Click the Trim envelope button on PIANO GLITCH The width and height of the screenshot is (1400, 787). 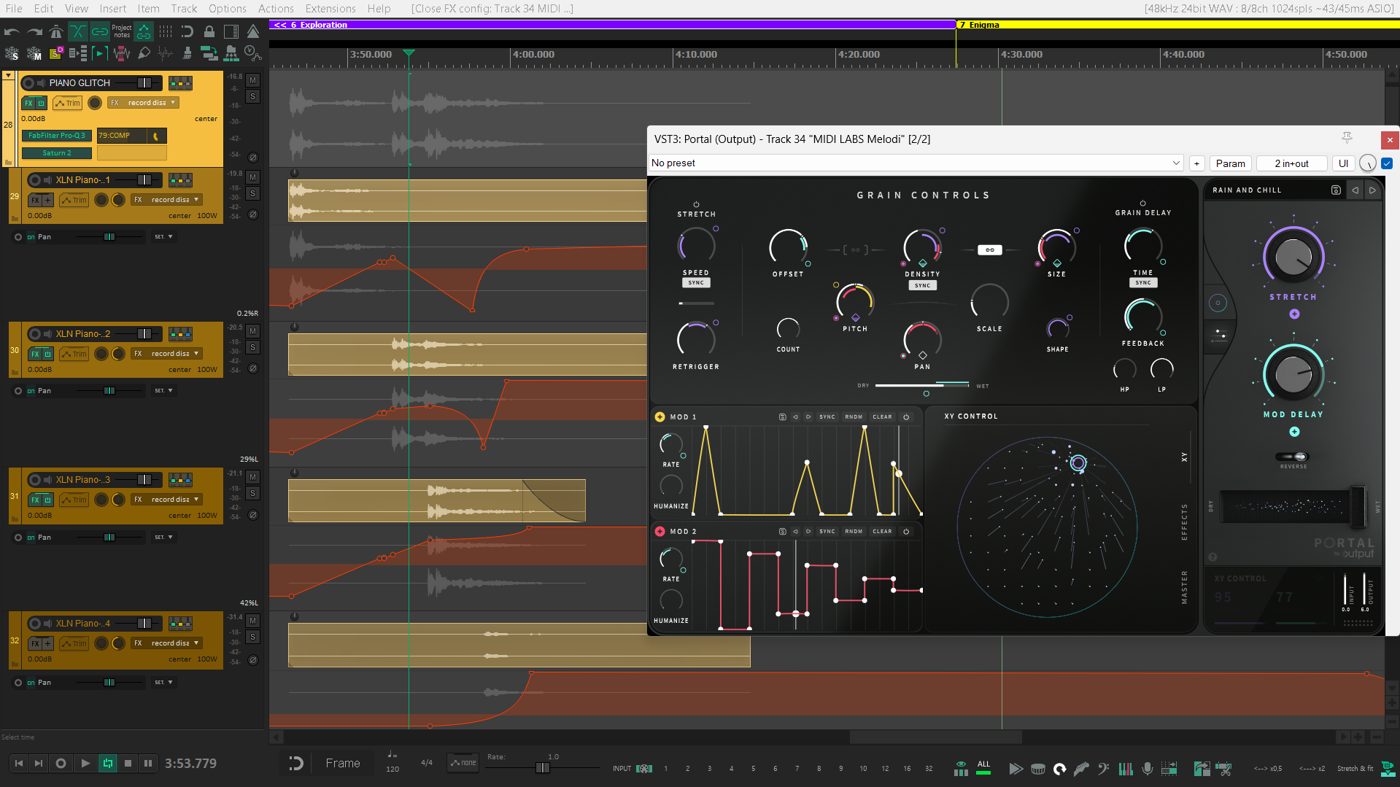(67, 103)
